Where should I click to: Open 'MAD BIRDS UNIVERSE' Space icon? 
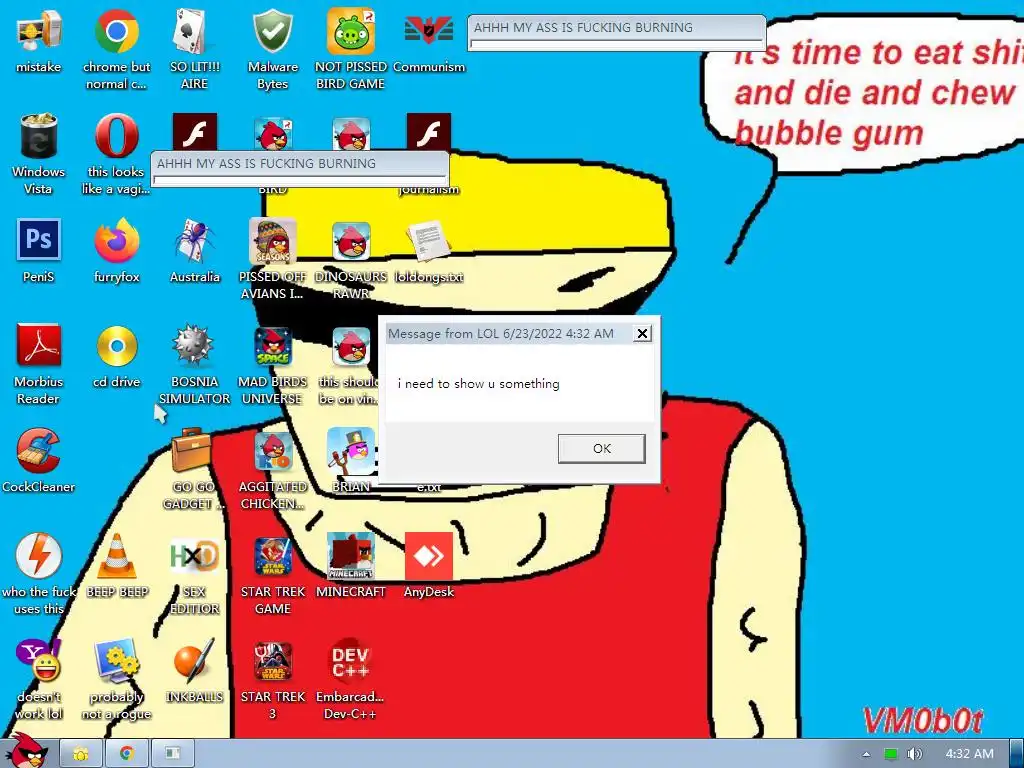[273, 345]
